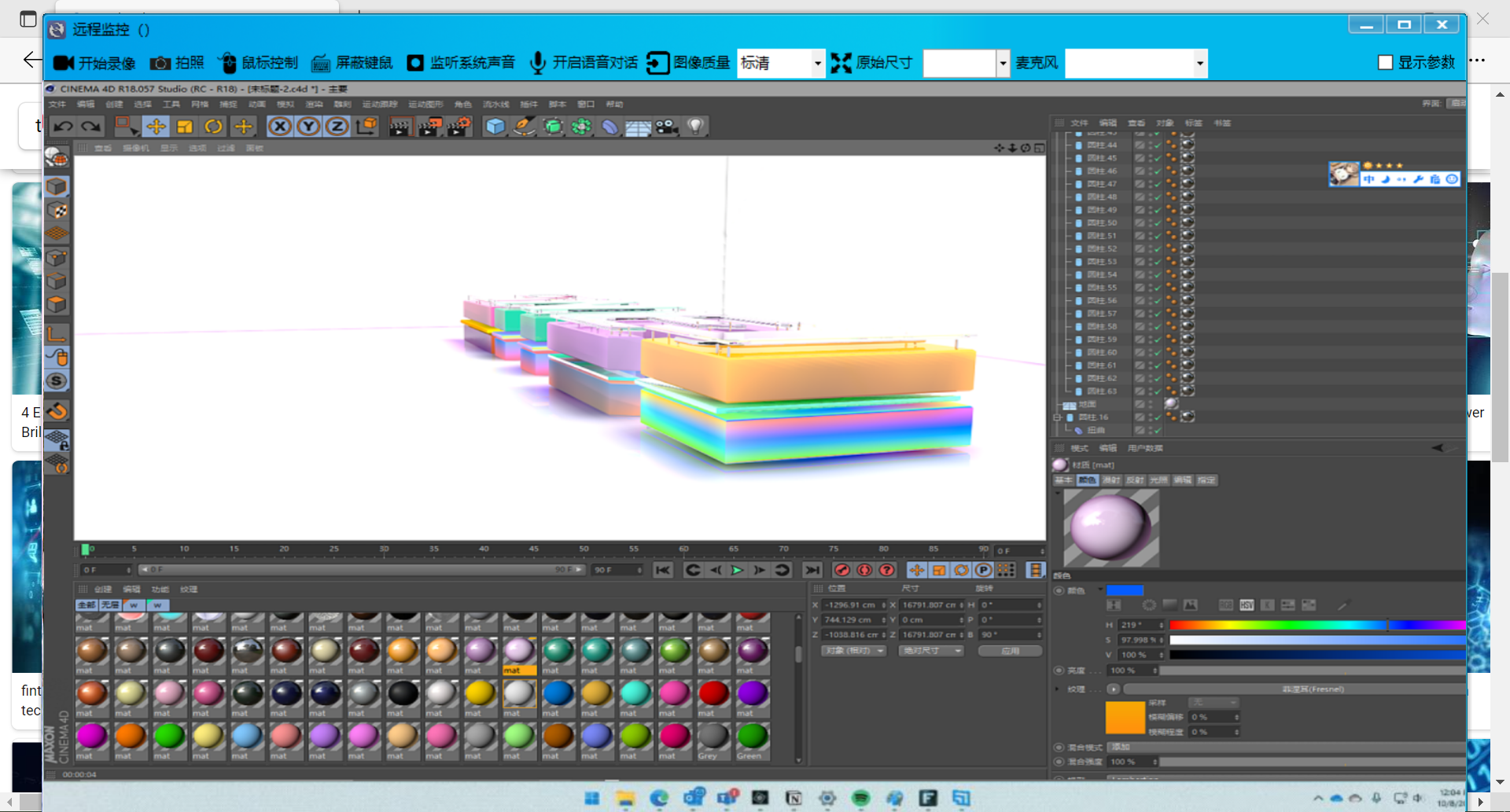Click the blue color swatch
This screenshot has width=1510, height=812.
point(1125,590)
